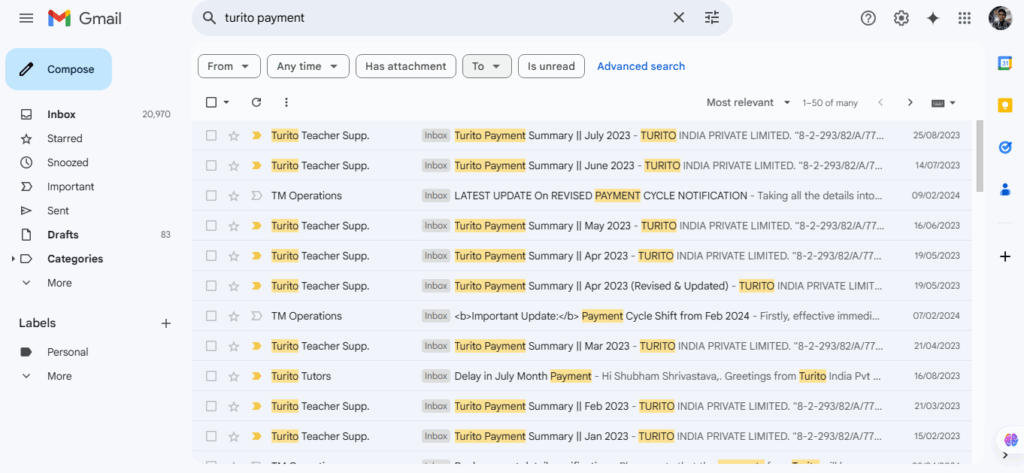Image resolution: width=1024 pixels, height=473 pixels.
Task: Star the July 2023 Payment Summary email
Action: (234, 136)
